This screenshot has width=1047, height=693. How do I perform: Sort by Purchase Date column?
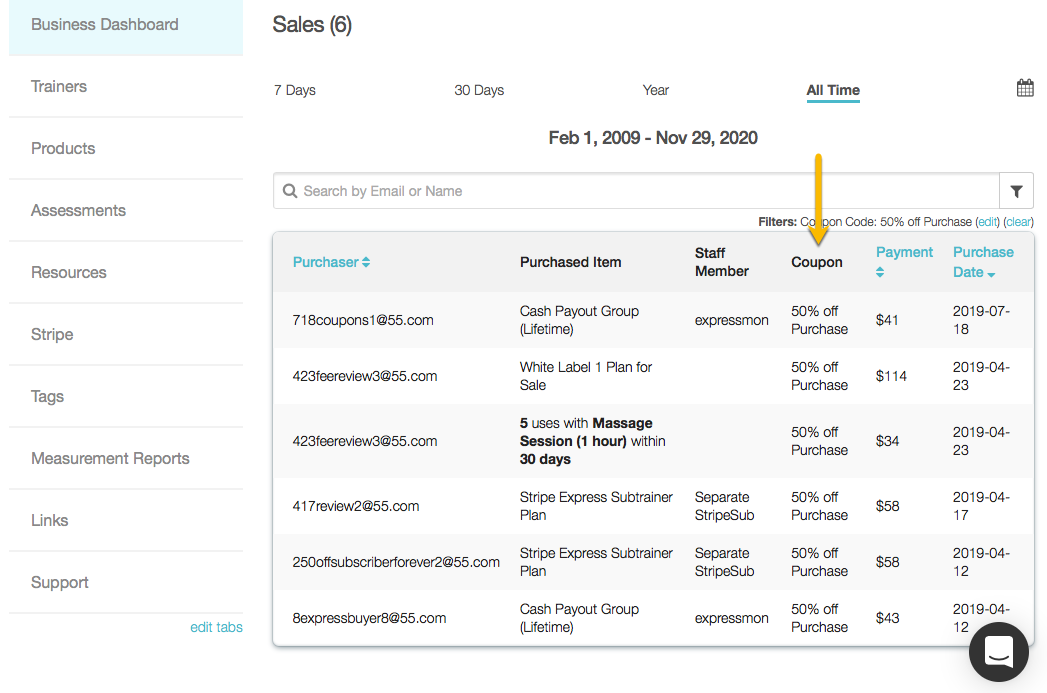tap(982, 262)
